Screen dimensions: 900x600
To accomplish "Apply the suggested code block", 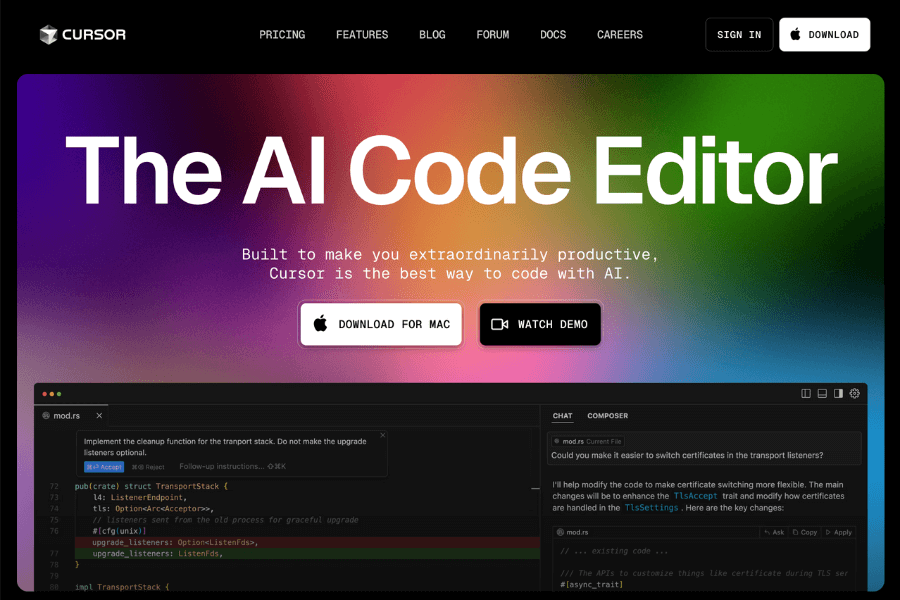I will pyautogui.click(x=839, y=532).
